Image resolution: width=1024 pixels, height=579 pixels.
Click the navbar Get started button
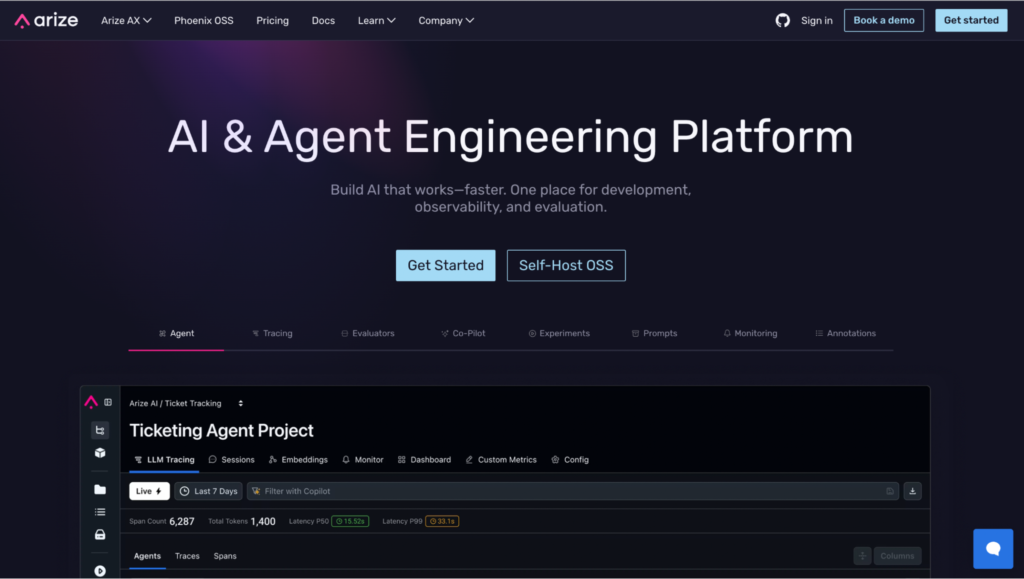click(x=971, y=20)
